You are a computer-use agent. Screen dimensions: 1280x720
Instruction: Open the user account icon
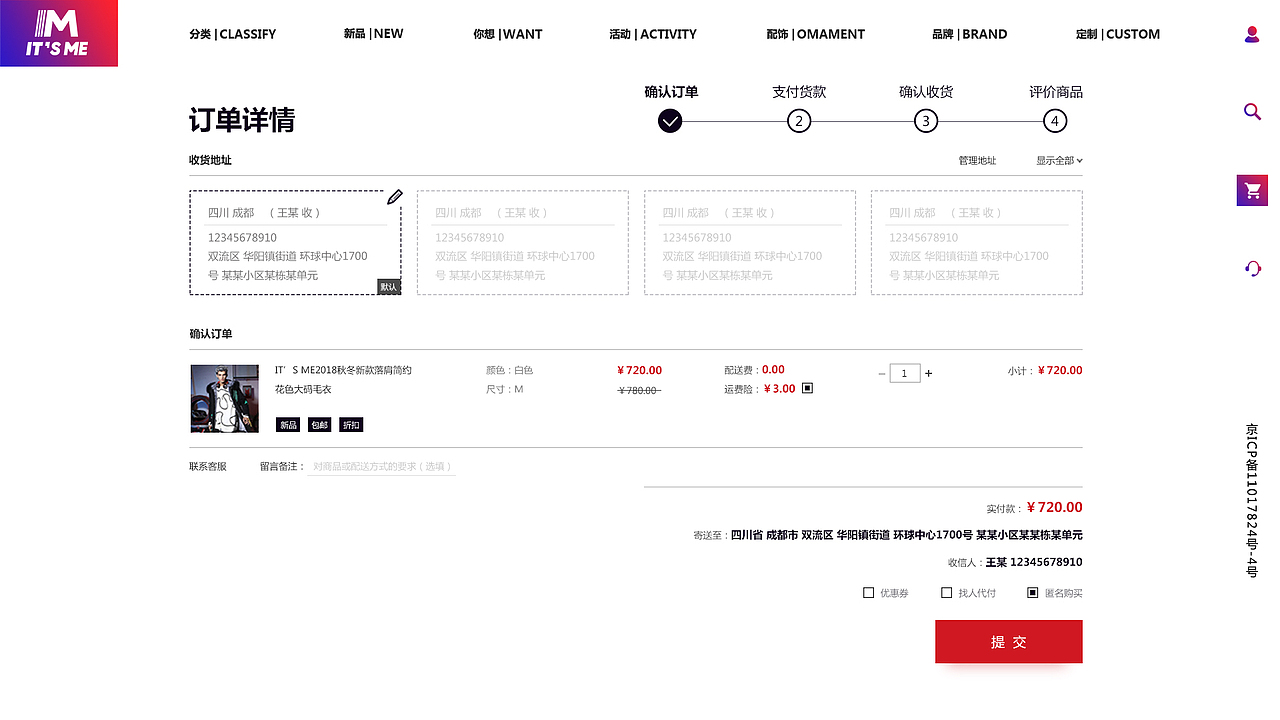[1252, 34]
